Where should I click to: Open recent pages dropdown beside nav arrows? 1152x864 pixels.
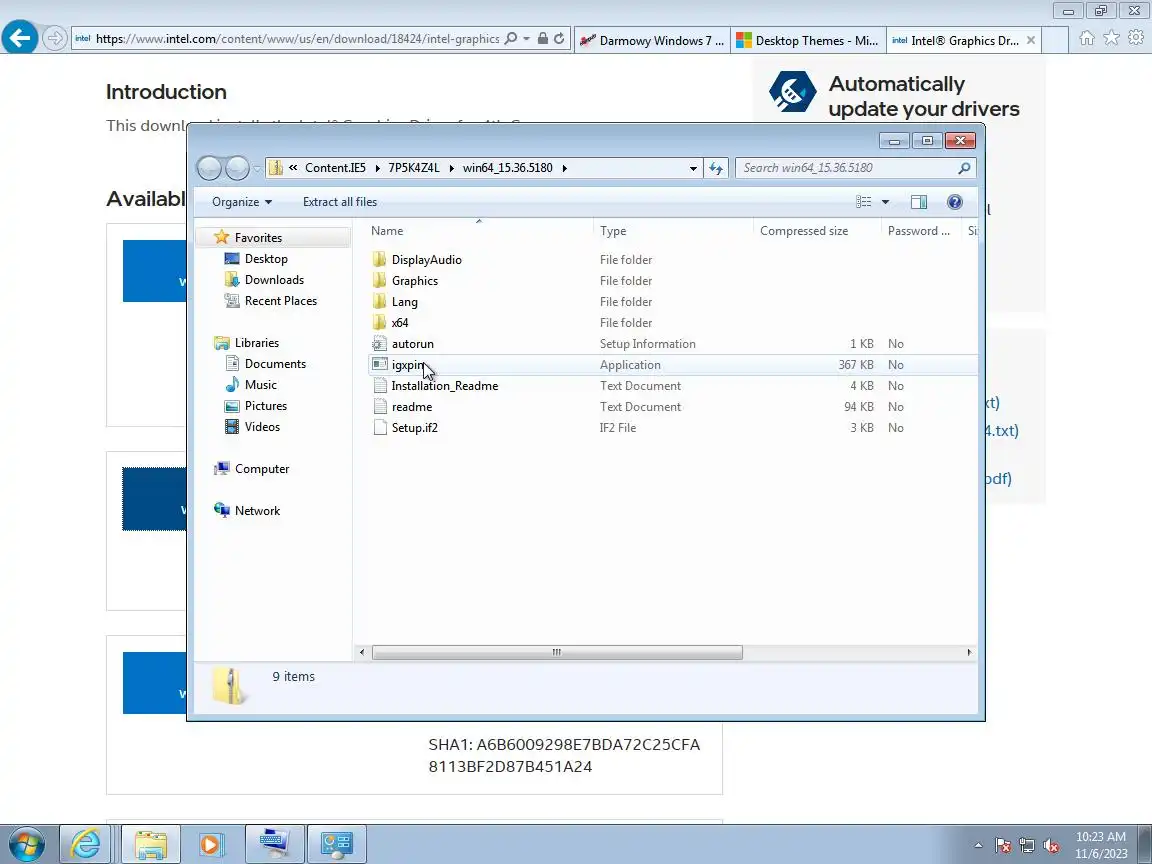[257, 169]
